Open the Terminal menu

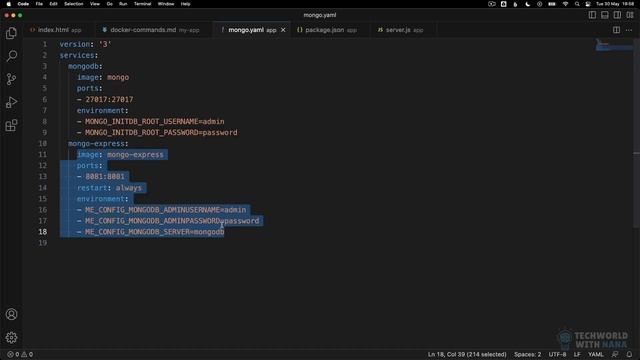[142, 4]
